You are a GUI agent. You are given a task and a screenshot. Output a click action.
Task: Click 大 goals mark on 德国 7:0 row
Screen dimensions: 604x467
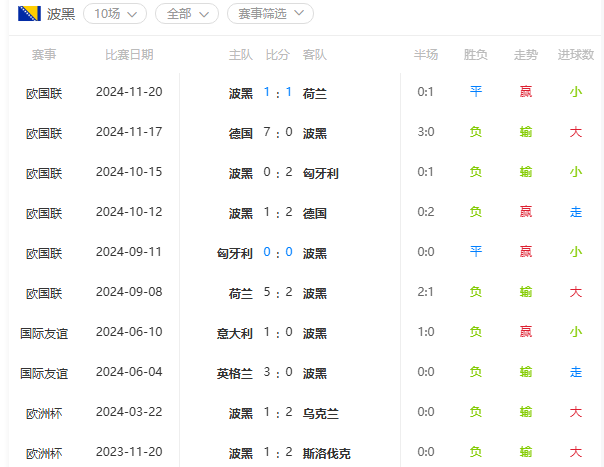[575, 132]
